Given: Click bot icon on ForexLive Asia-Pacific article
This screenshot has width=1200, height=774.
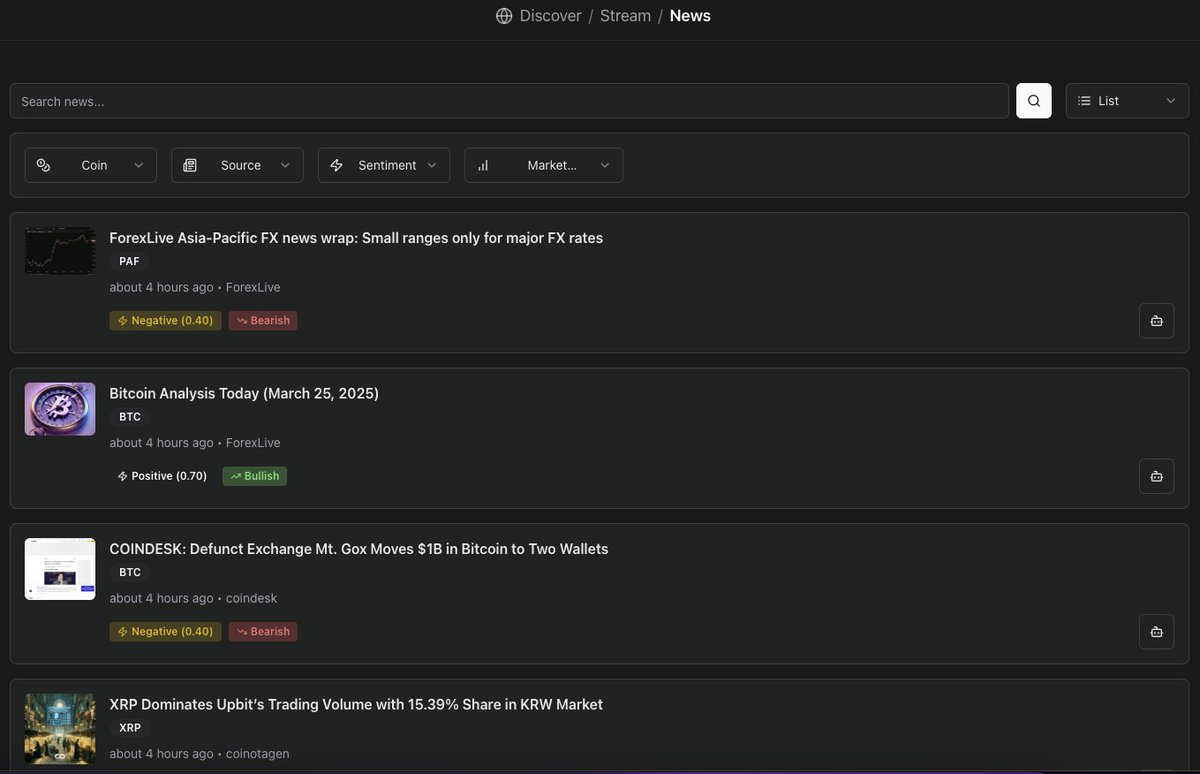Looking at the screenshot, I should coord(1157,321).
